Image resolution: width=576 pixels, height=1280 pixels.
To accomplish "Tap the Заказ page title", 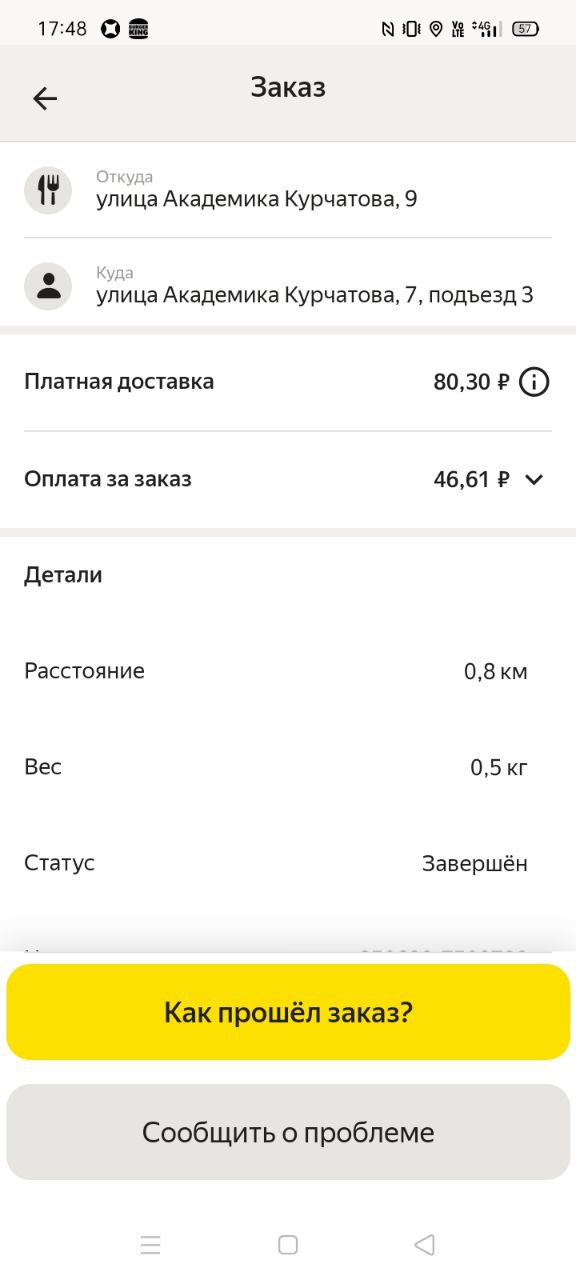I will (288, 87).
